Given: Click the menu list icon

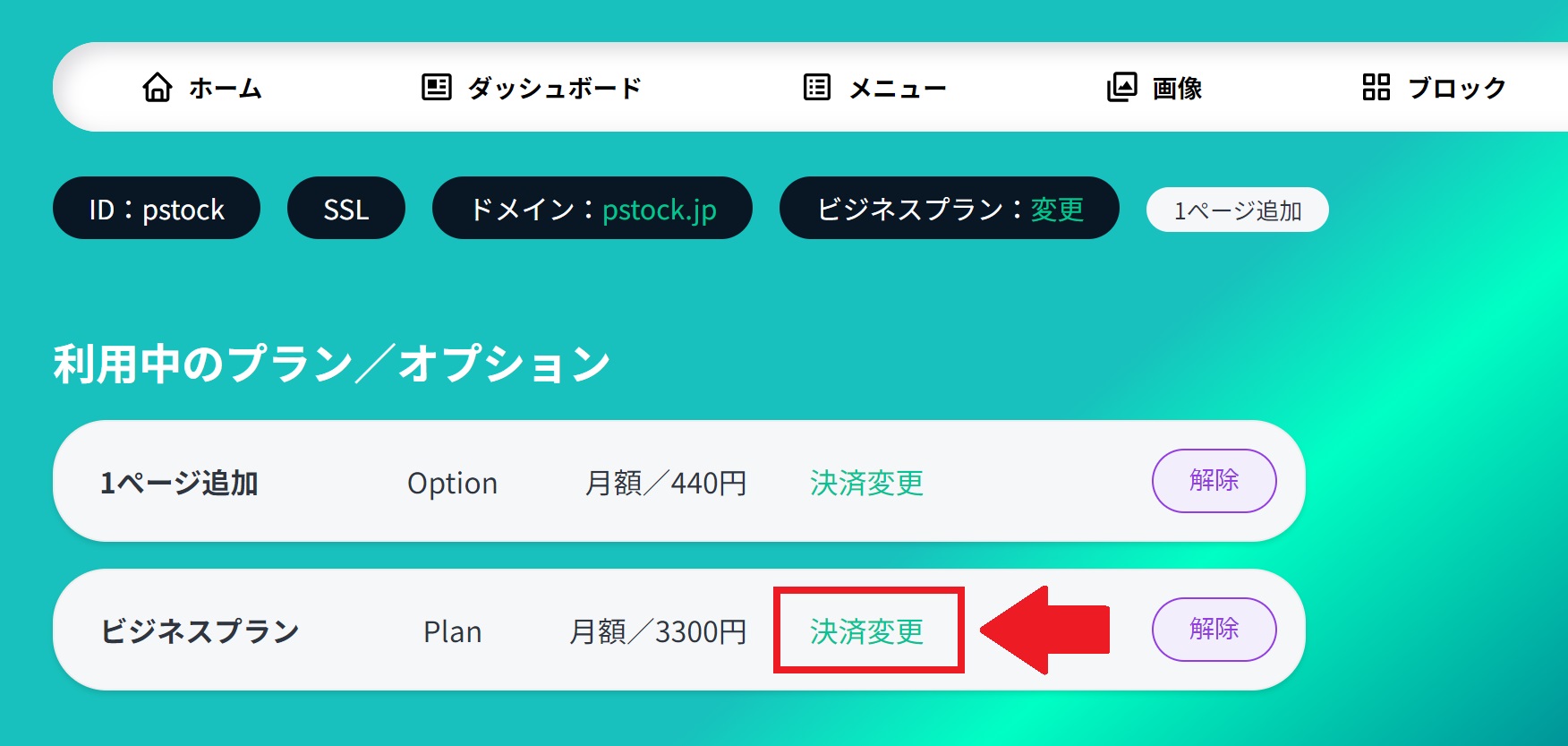Looking at the screenshot, I should 817,87.
